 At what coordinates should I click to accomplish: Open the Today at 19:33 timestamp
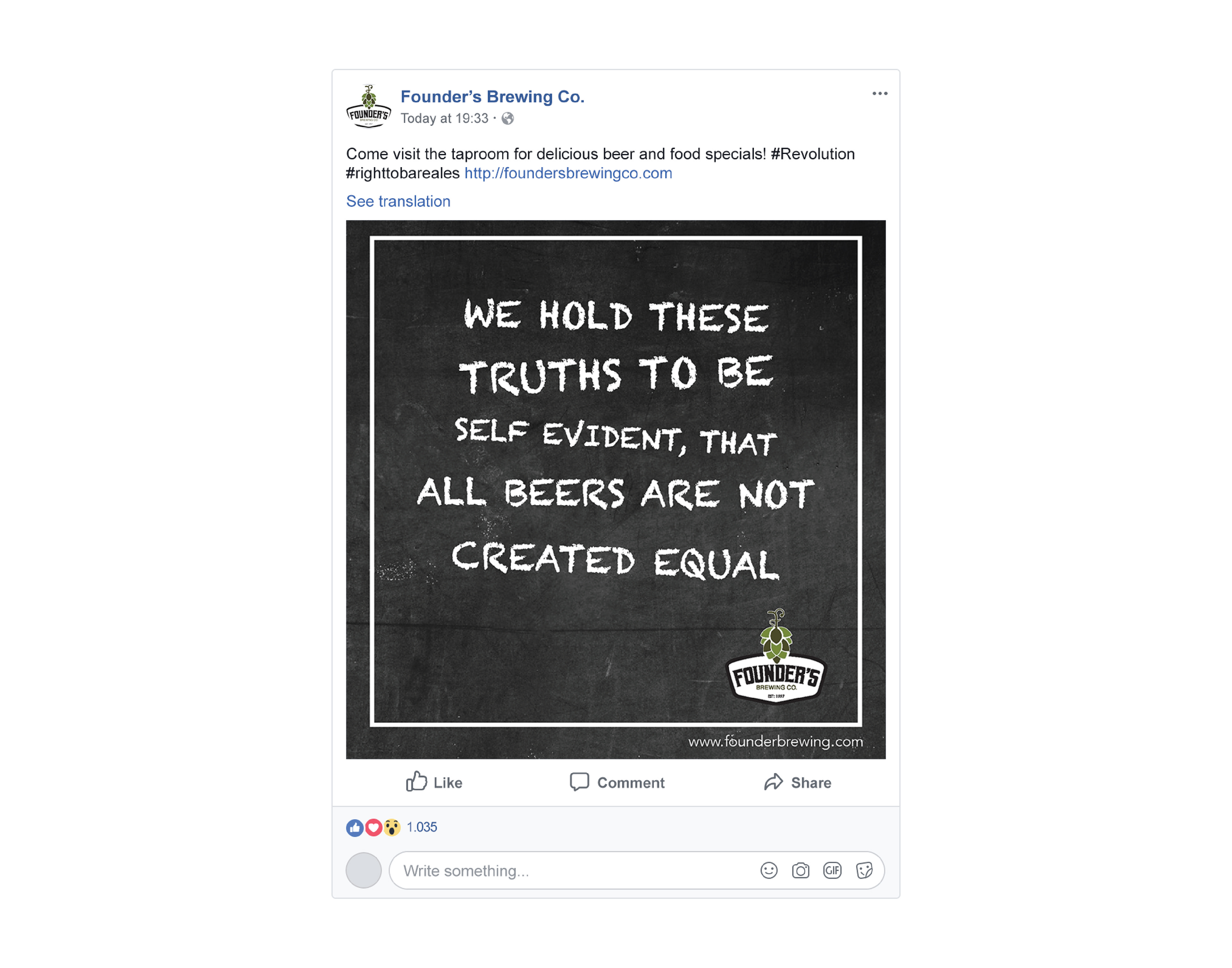click(x=444, y=118)
